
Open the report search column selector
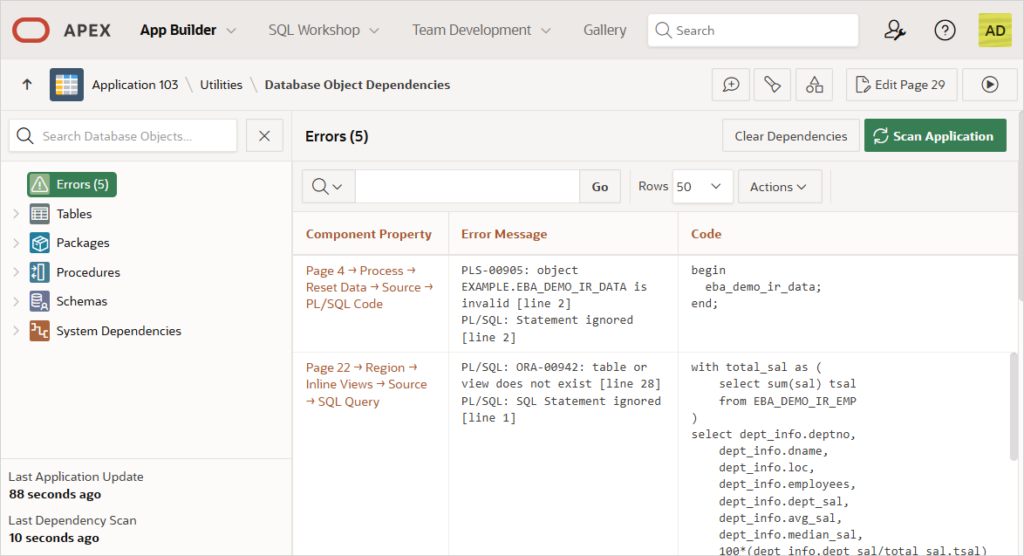(328, 187)
